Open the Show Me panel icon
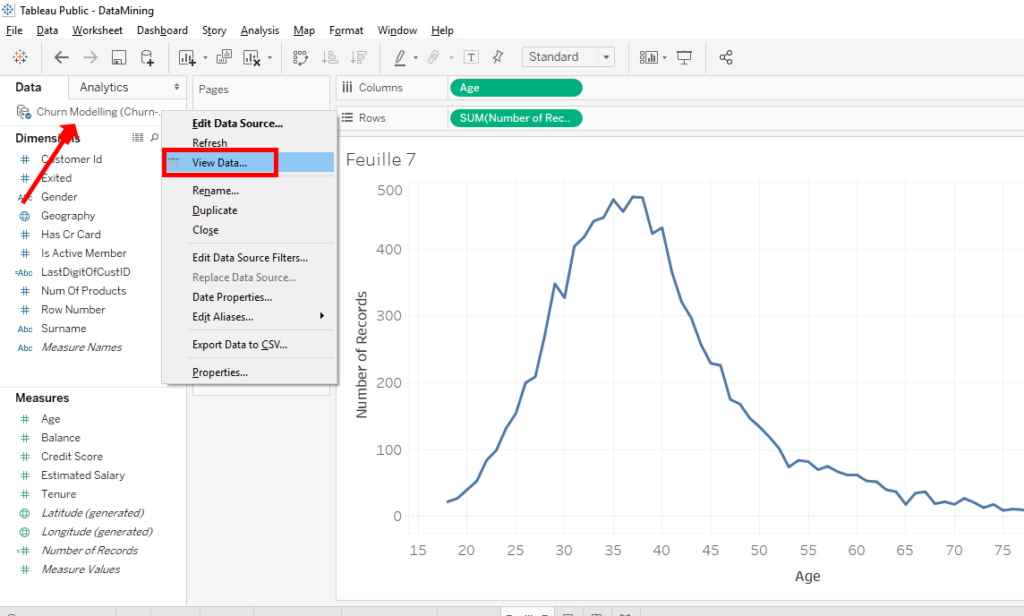The width and height of the screenshot is (1024, 616). tap(647, 57)
